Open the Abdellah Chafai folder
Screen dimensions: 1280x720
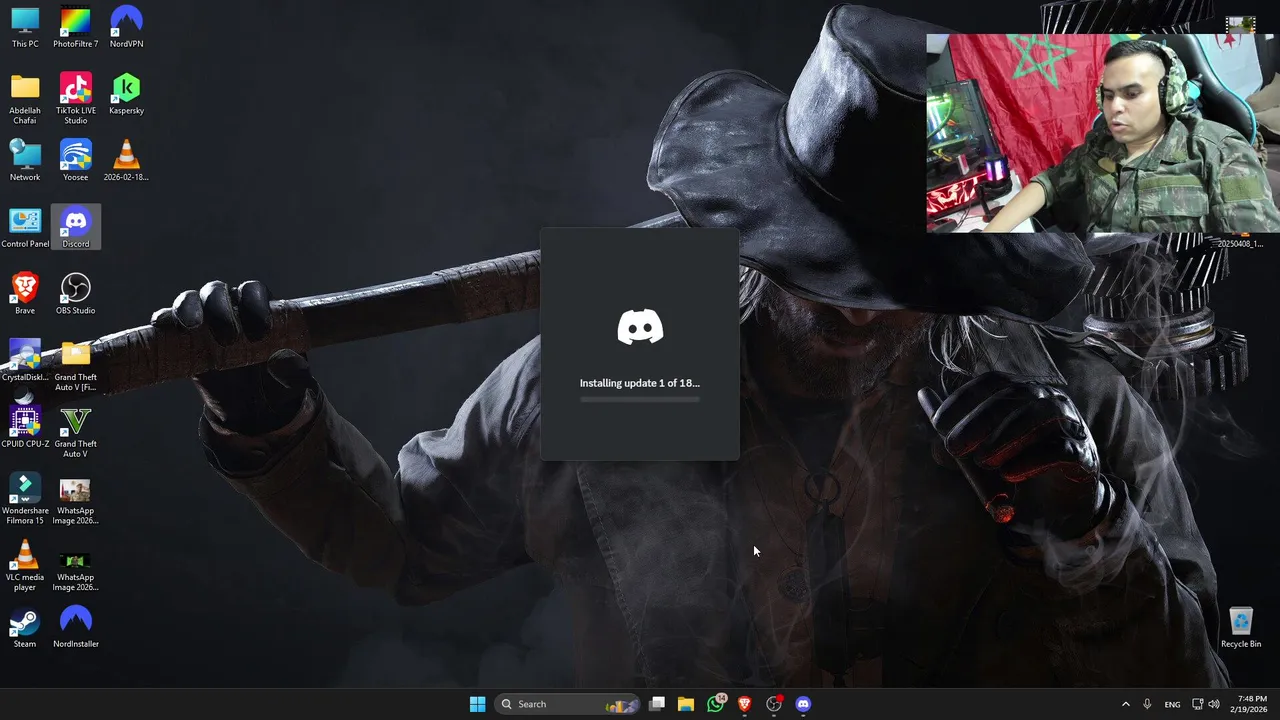click(x=25, y=98)
